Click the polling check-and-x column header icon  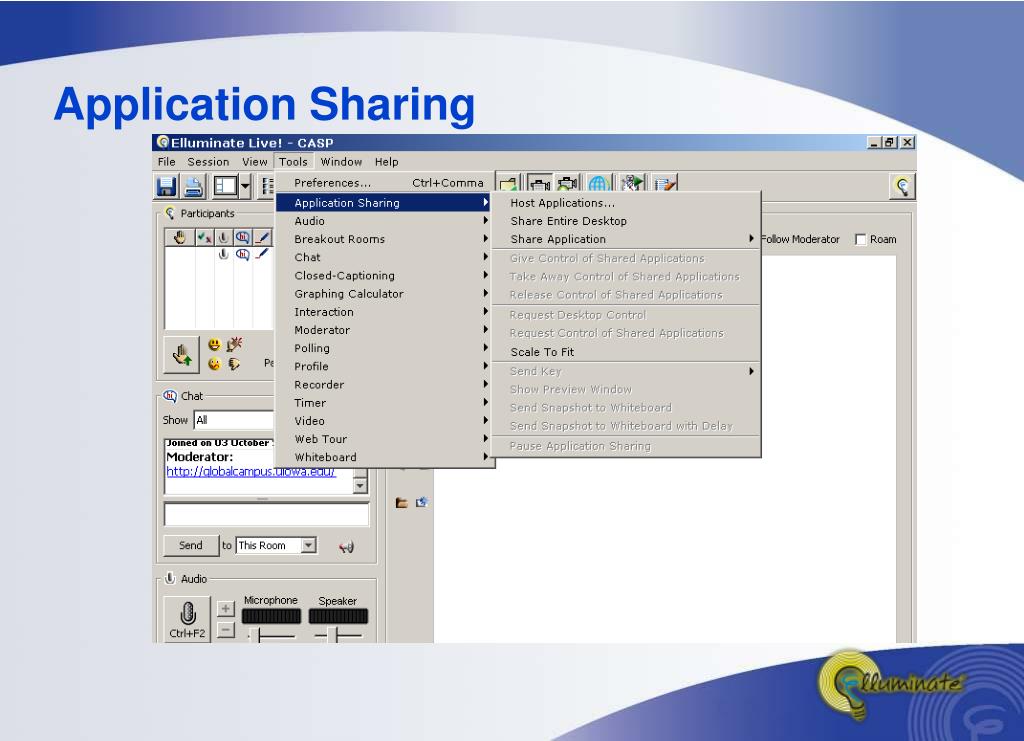coord(204,238)
